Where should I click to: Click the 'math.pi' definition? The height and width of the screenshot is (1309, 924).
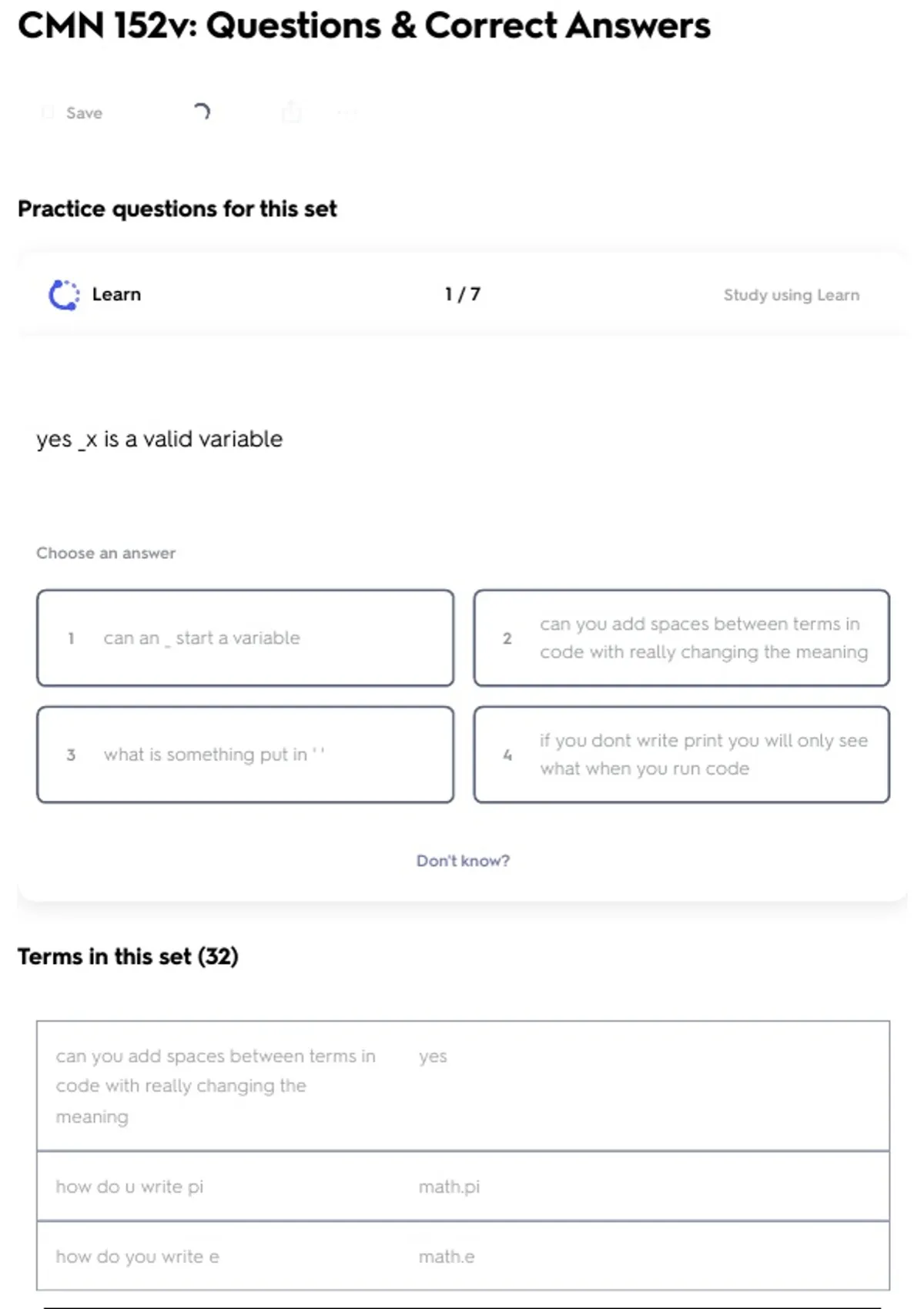point(449,1187)
